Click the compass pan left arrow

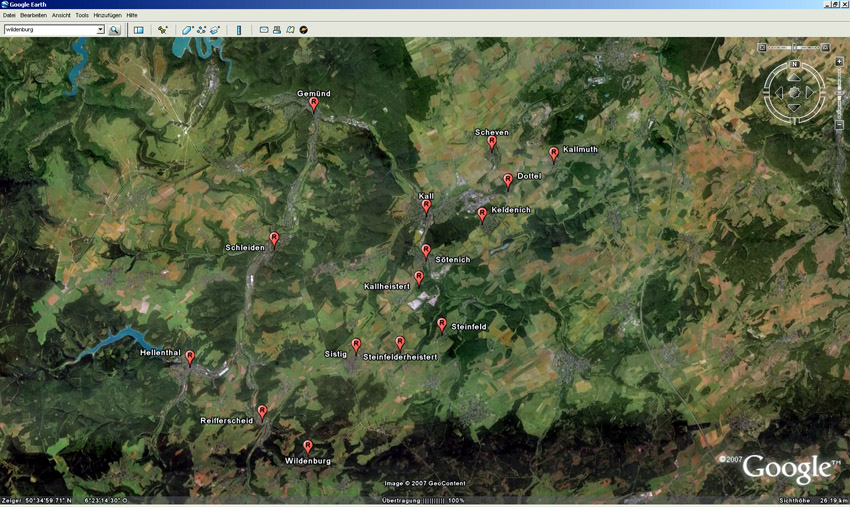coord(780,93)
